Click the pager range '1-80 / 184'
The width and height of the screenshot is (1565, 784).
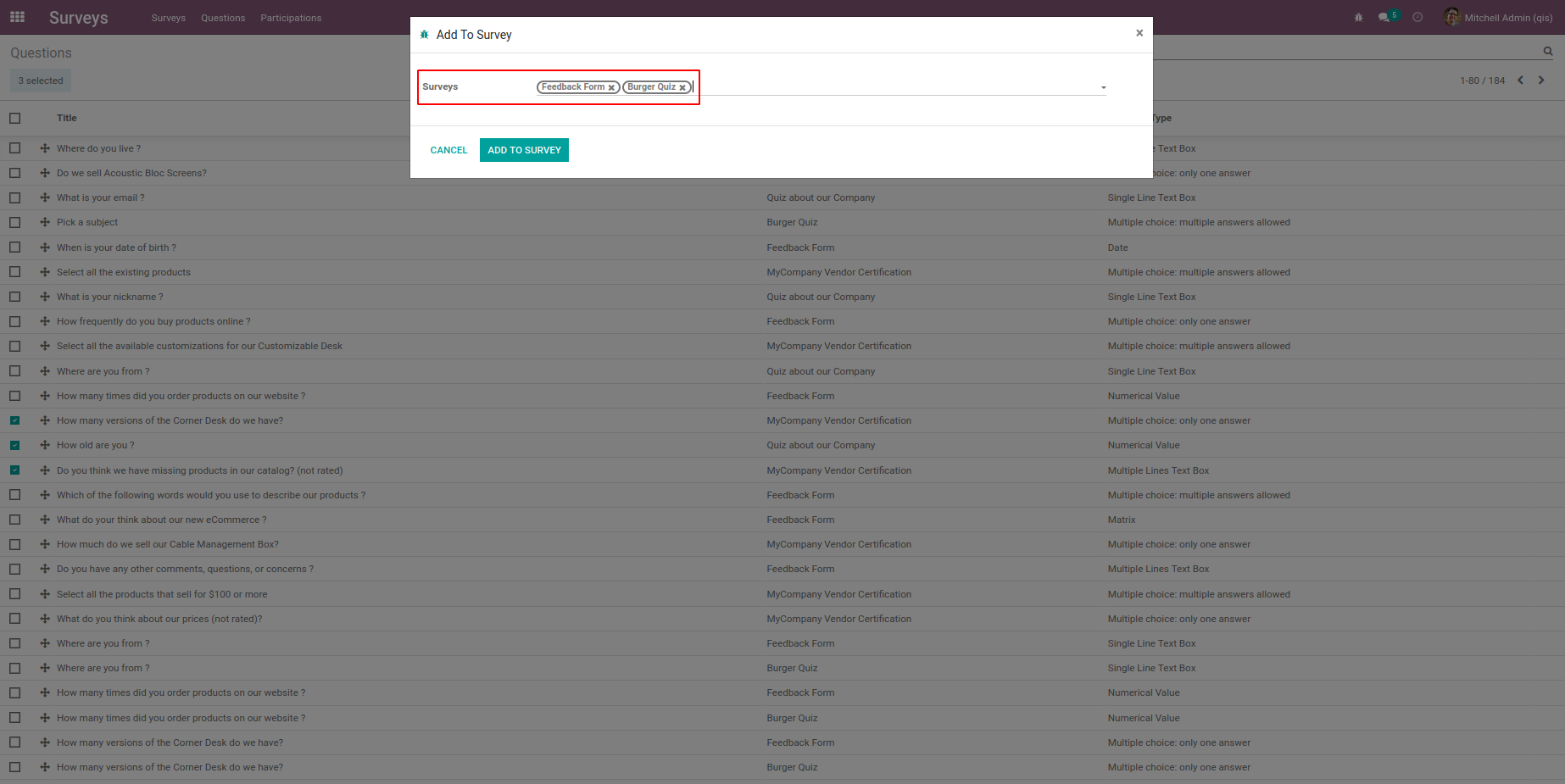pyautogui.click(x=1482, y=81)
